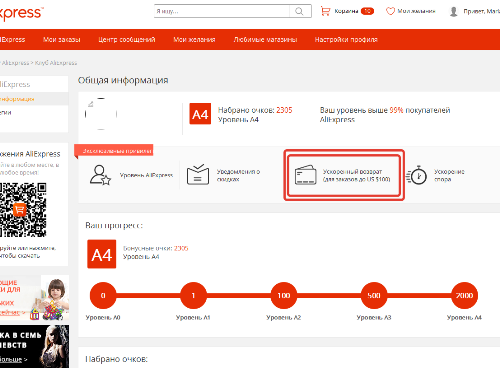This screenshot has height=368, width=500.
Task: Open Мои желания in the navigation bar
Action: pos(194,40)
